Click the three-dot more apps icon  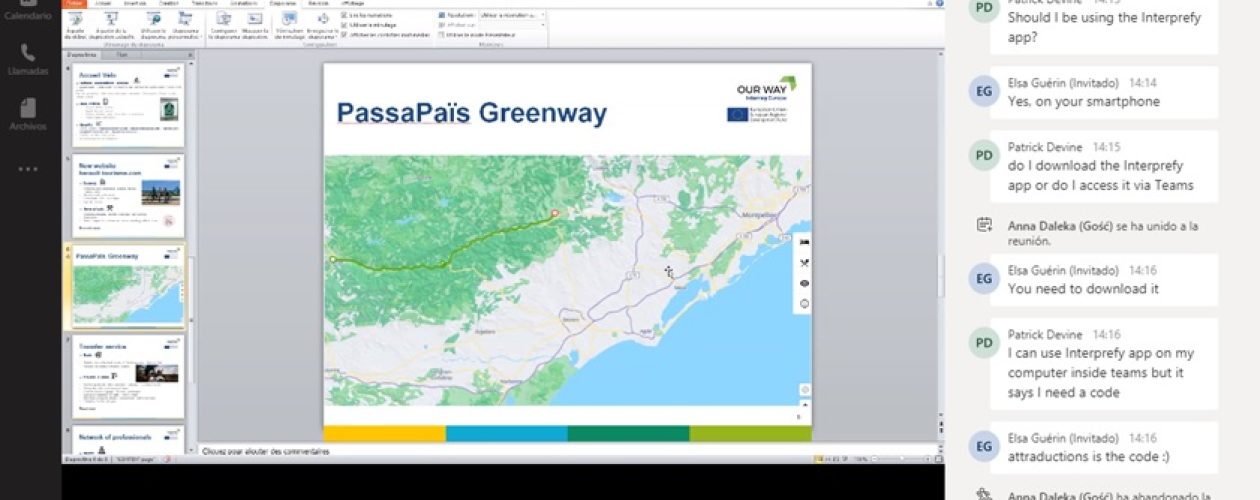click(x=28, y=168)
